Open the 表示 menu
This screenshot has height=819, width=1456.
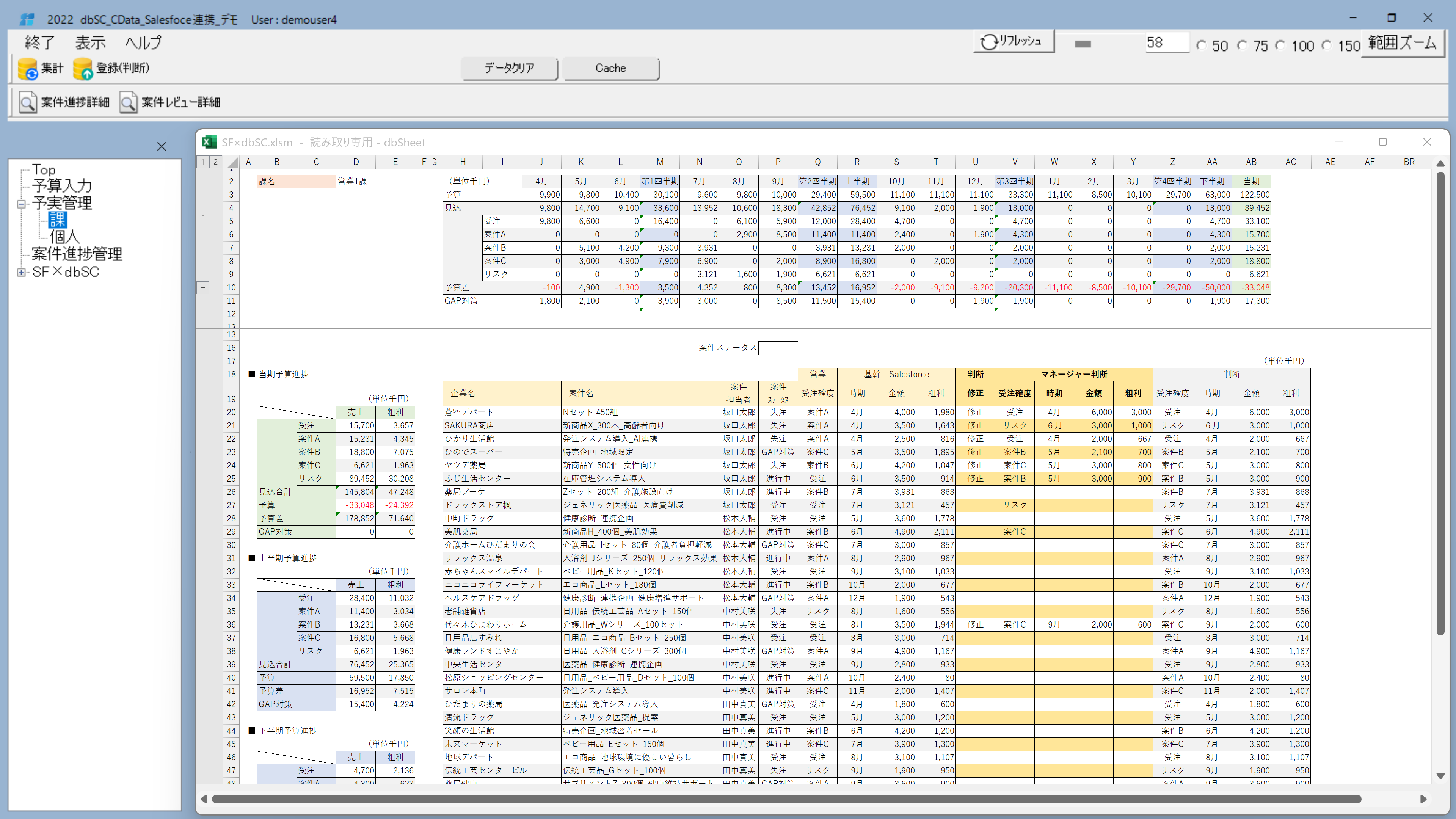pyautogui.click(x=91, y=42)
